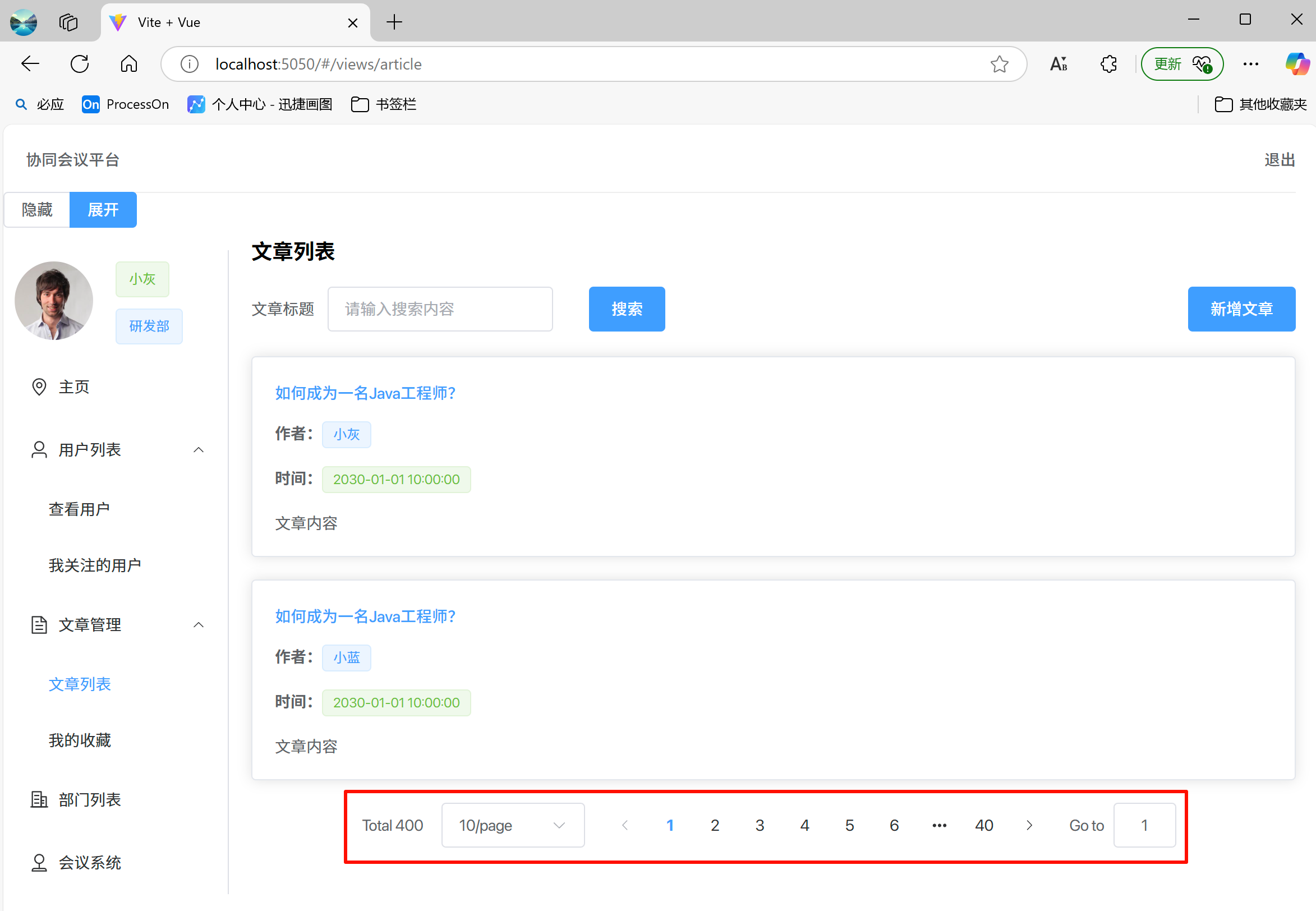Viewport: 1316px width, 911px height.
Task: Open the browser profile avatar icon
Action: [x=24, y=22]
